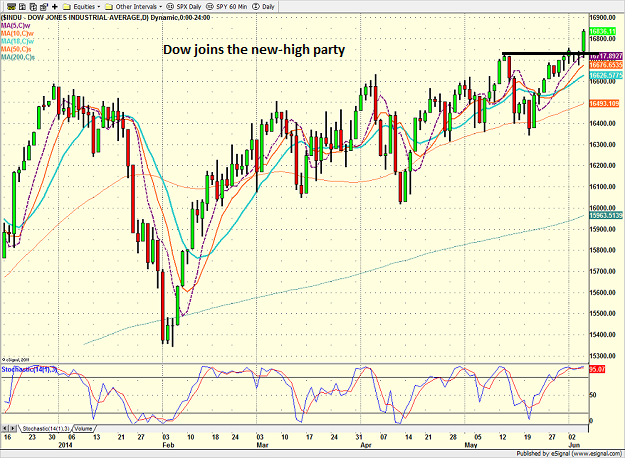Viewport: 625px width, 458px height.
Task: Click the 'Published by eSignal' footer text
Action: 569,454
